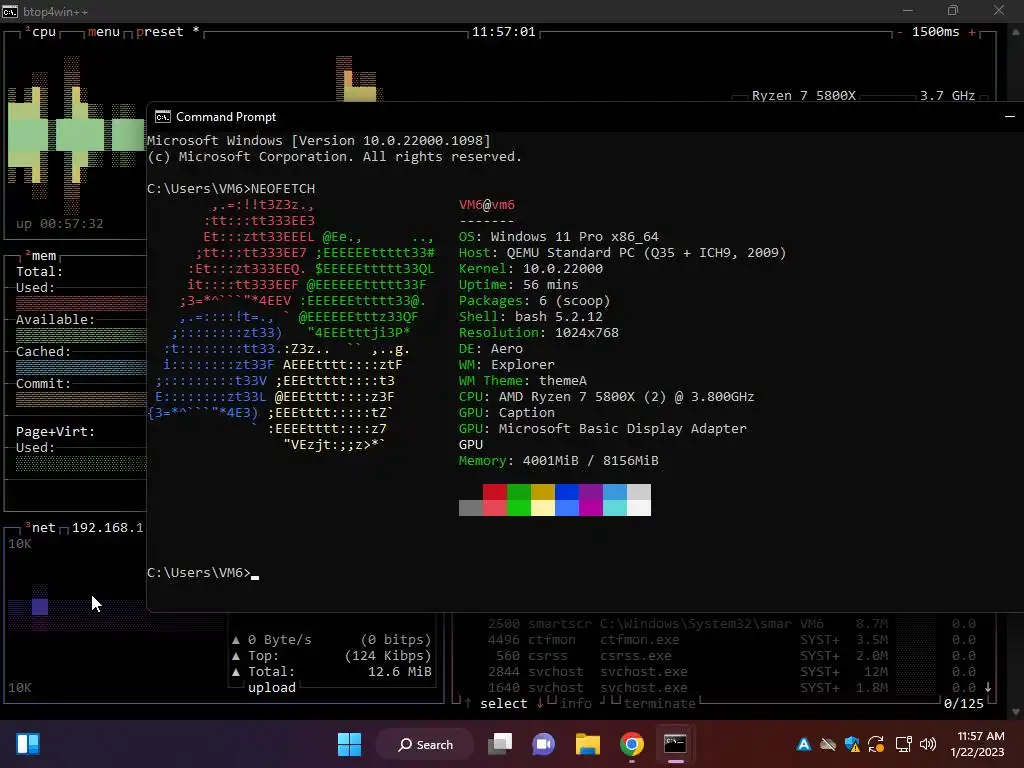This screenshot has height=768, width=1024.
Task: Click the 'bash 5.2.12' shell value
Action: click(x=558, y=317)
